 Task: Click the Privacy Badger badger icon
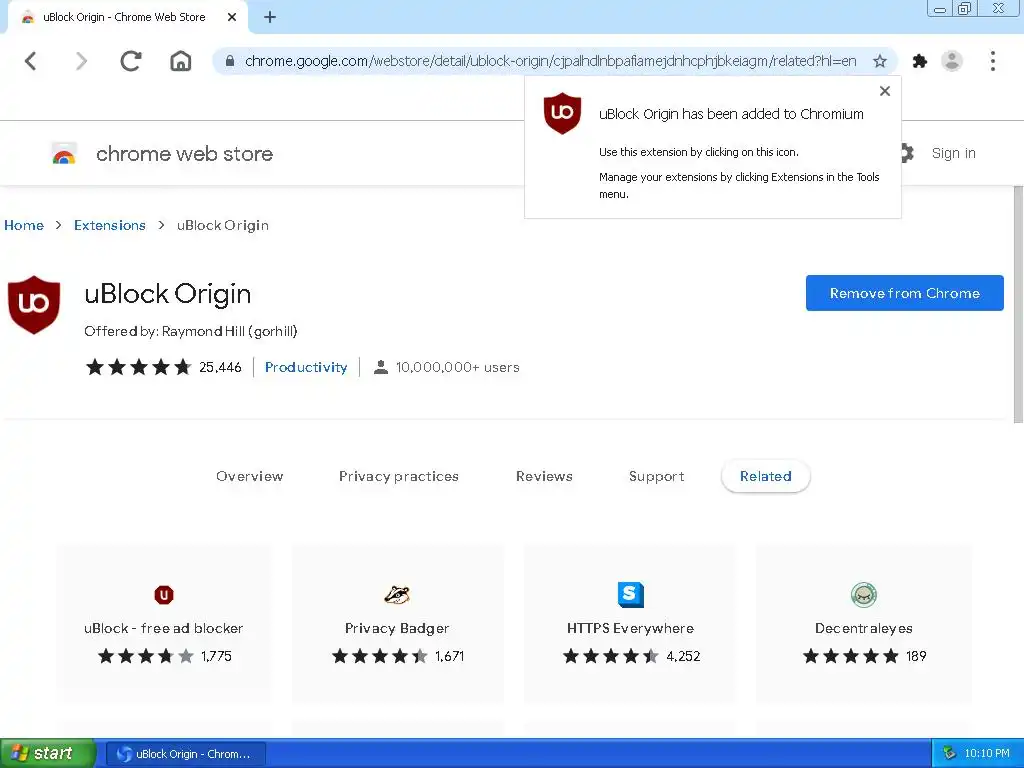pos(397,595)
